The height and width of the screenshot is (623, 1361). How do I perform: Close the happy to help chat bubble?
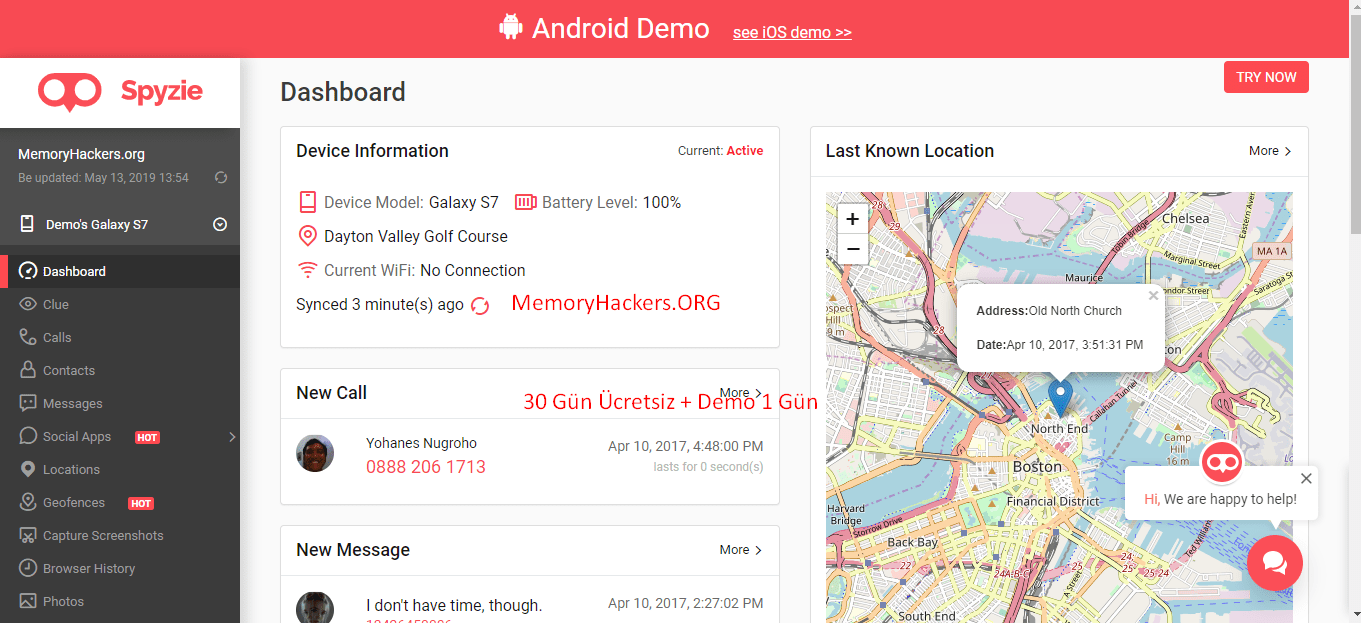(1306, 479)
